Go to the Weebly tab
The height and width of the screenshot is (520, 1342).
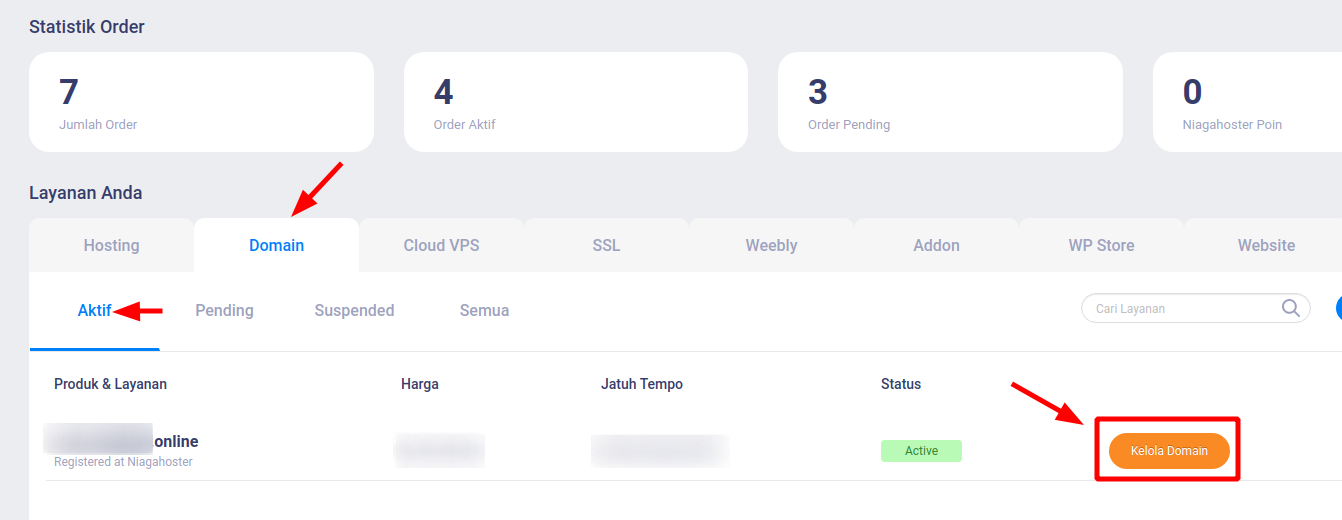[x=771, y=245]
